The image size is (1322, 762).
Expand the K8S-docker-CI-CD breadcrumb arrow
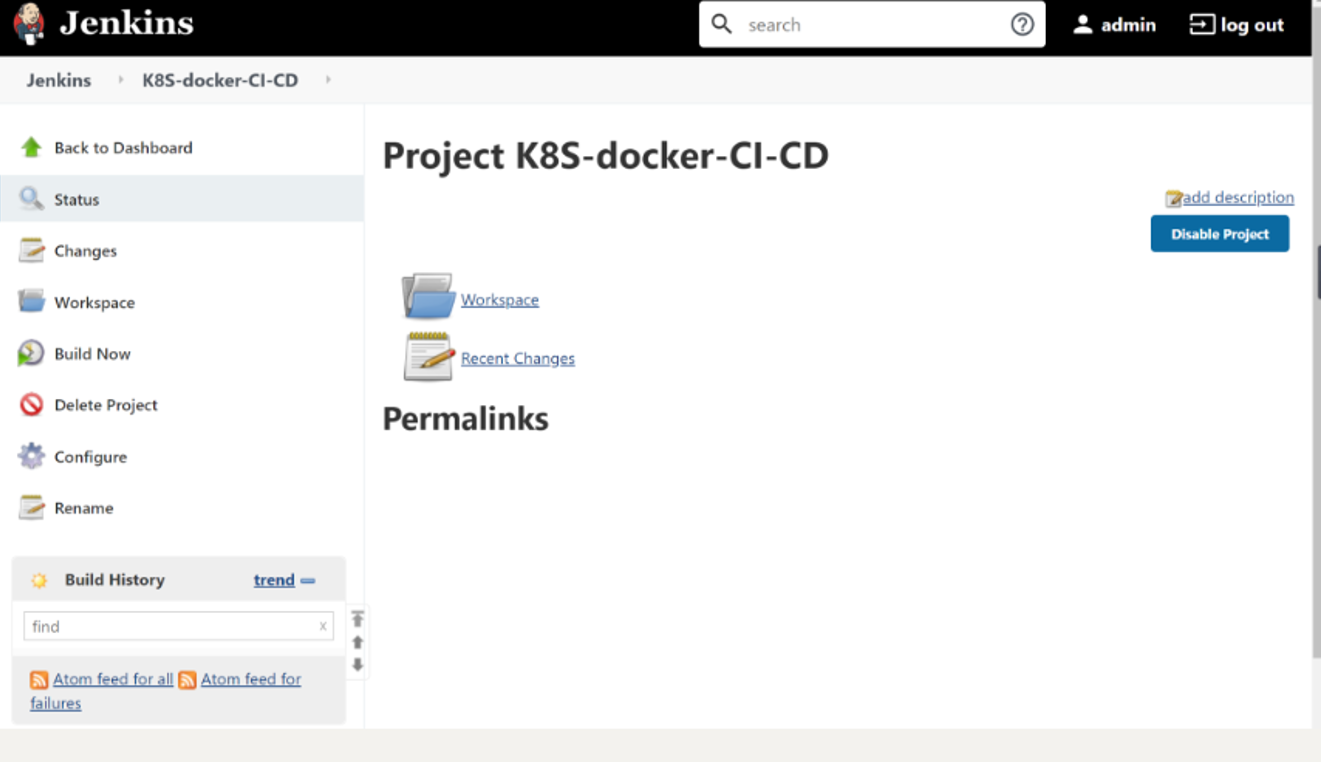[x=328, y=80]
